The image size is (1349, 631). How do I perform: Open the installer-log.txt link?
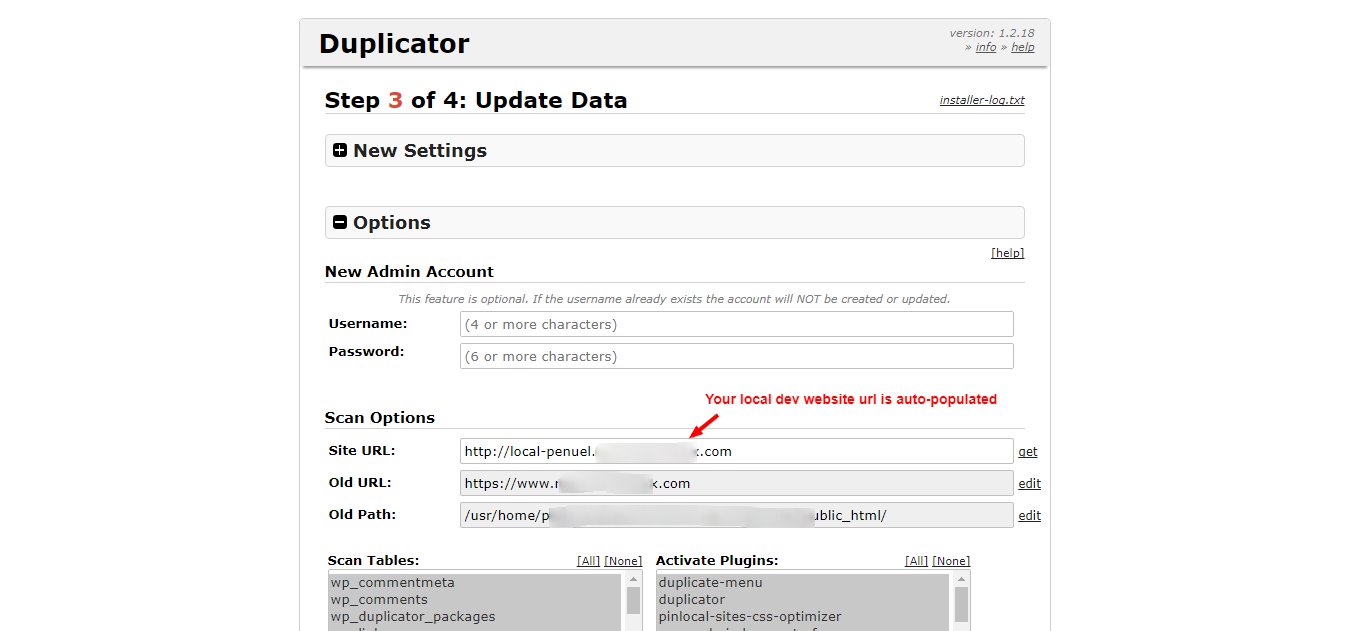click(x=982, y=100)
